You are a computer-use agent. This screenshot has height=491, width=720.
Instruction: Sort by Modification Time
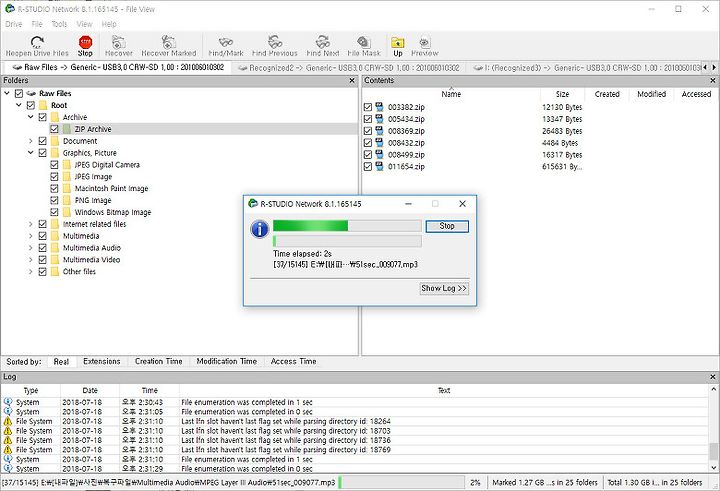coord(226,361)
